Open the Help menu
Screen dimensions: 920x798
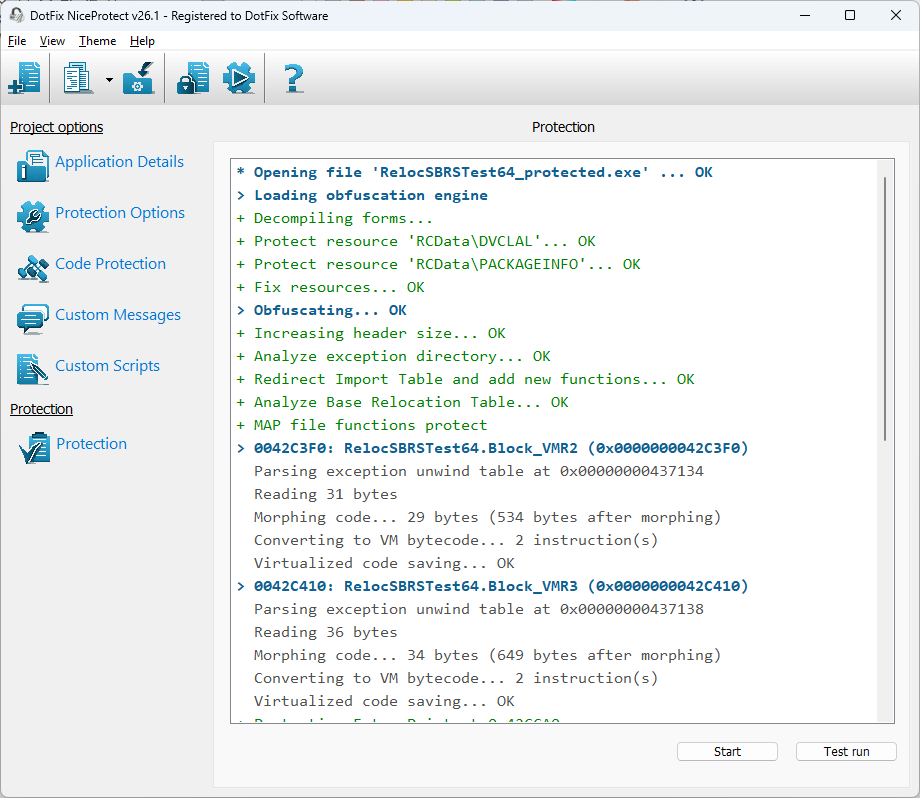142,41
